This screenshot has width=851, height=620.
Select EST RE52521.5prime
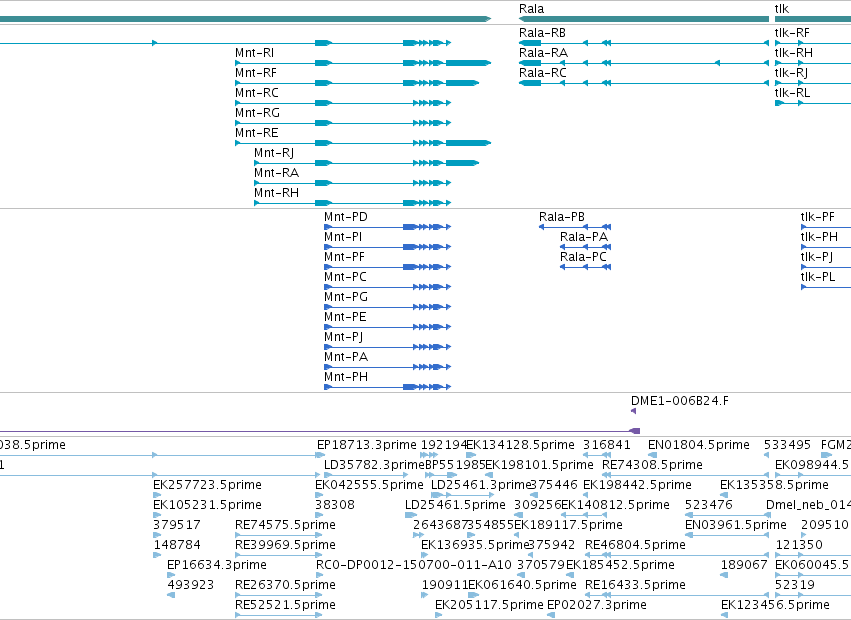(x=285, y=606)
